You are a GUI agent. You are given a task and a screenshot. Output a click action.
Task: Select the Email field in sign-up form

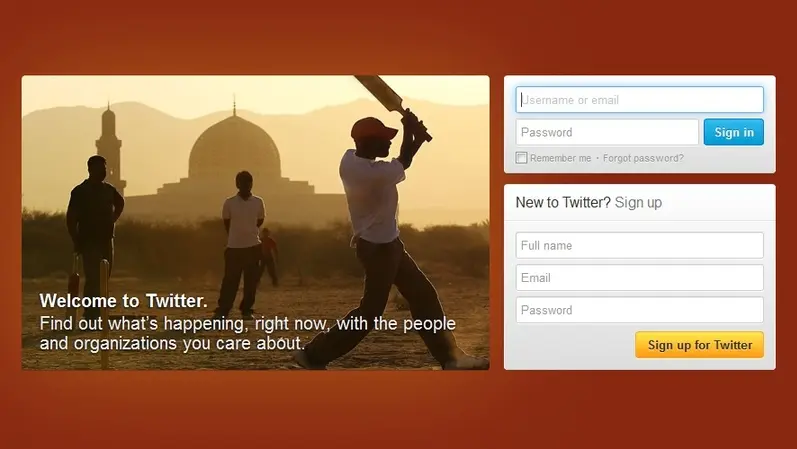639,278
